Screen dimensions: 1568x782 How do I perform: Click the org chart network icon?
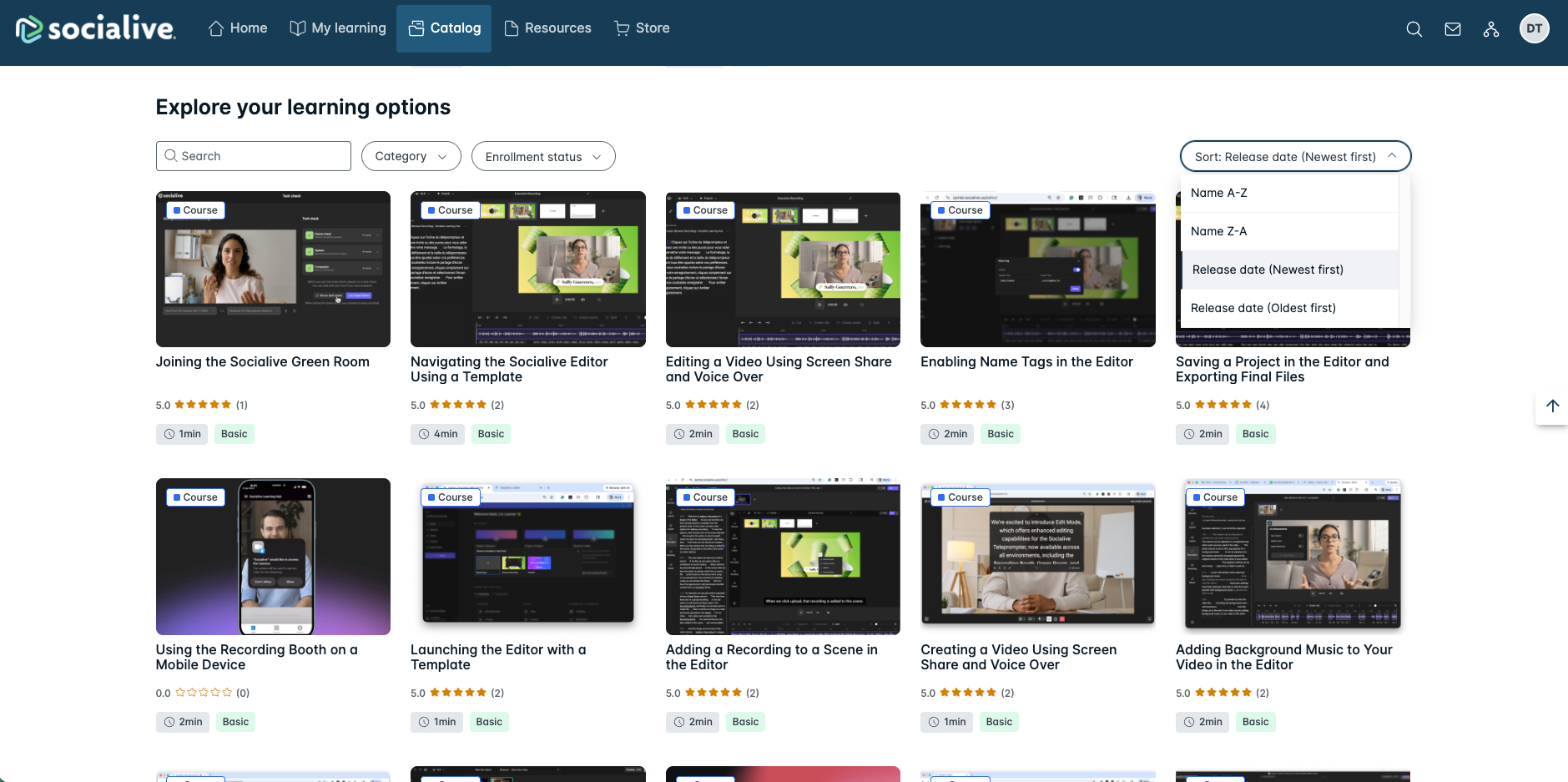pyautogui.click(x=1491, y=29)
